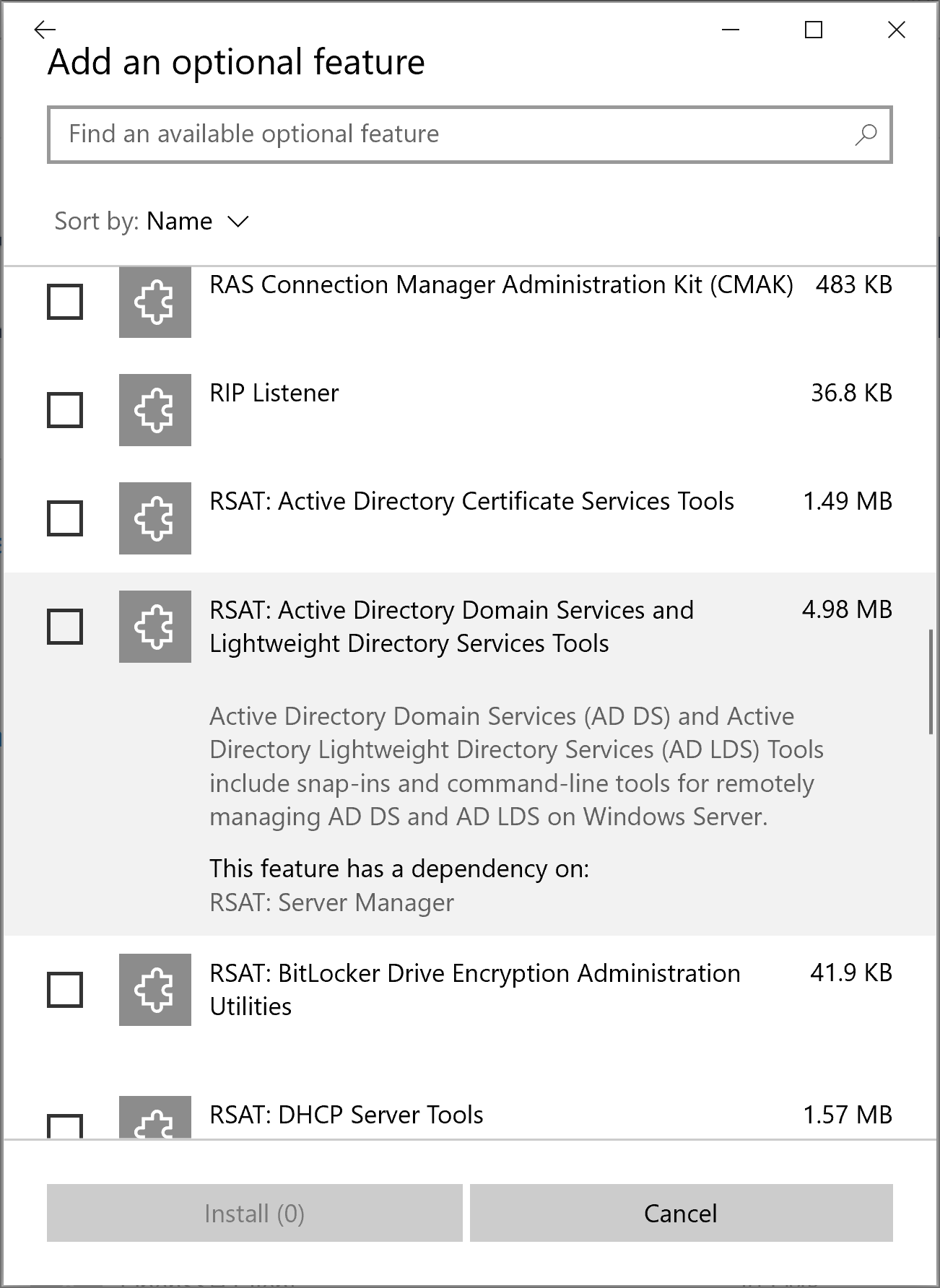Click the Domain Services Tools puzzle icon

tap(155, 627)
